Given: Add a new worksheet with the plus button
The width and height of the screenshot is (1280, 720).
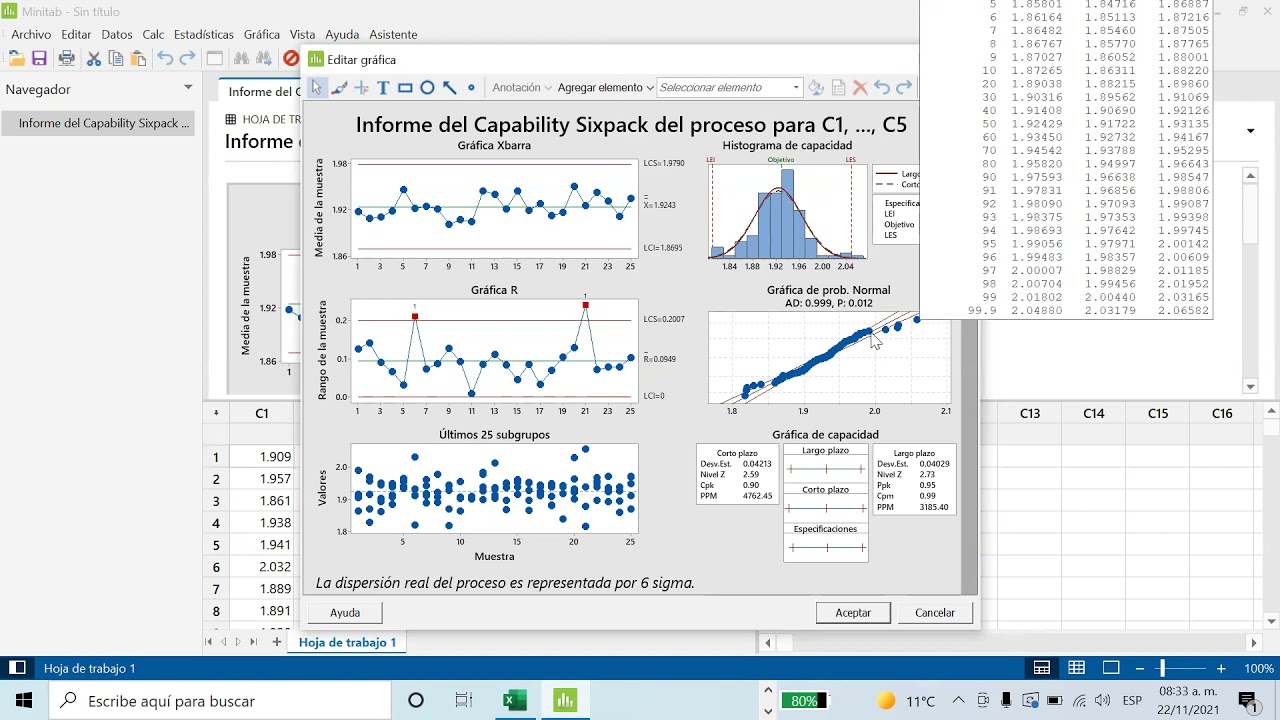Looking at the screenshot, I should (277, 642).
